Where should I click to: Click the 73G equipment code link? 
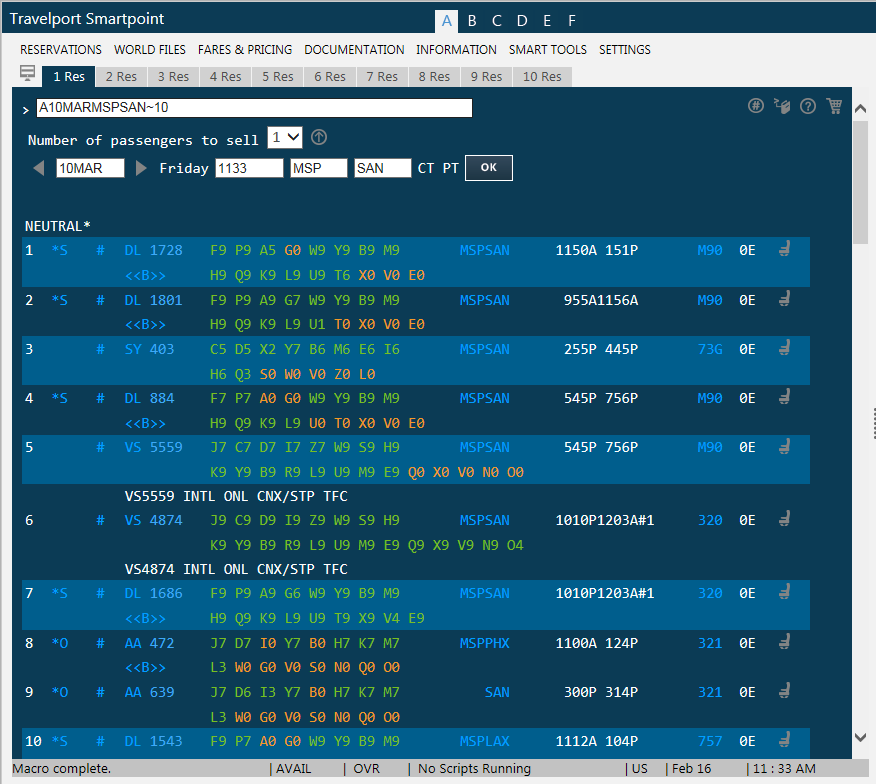710,349
